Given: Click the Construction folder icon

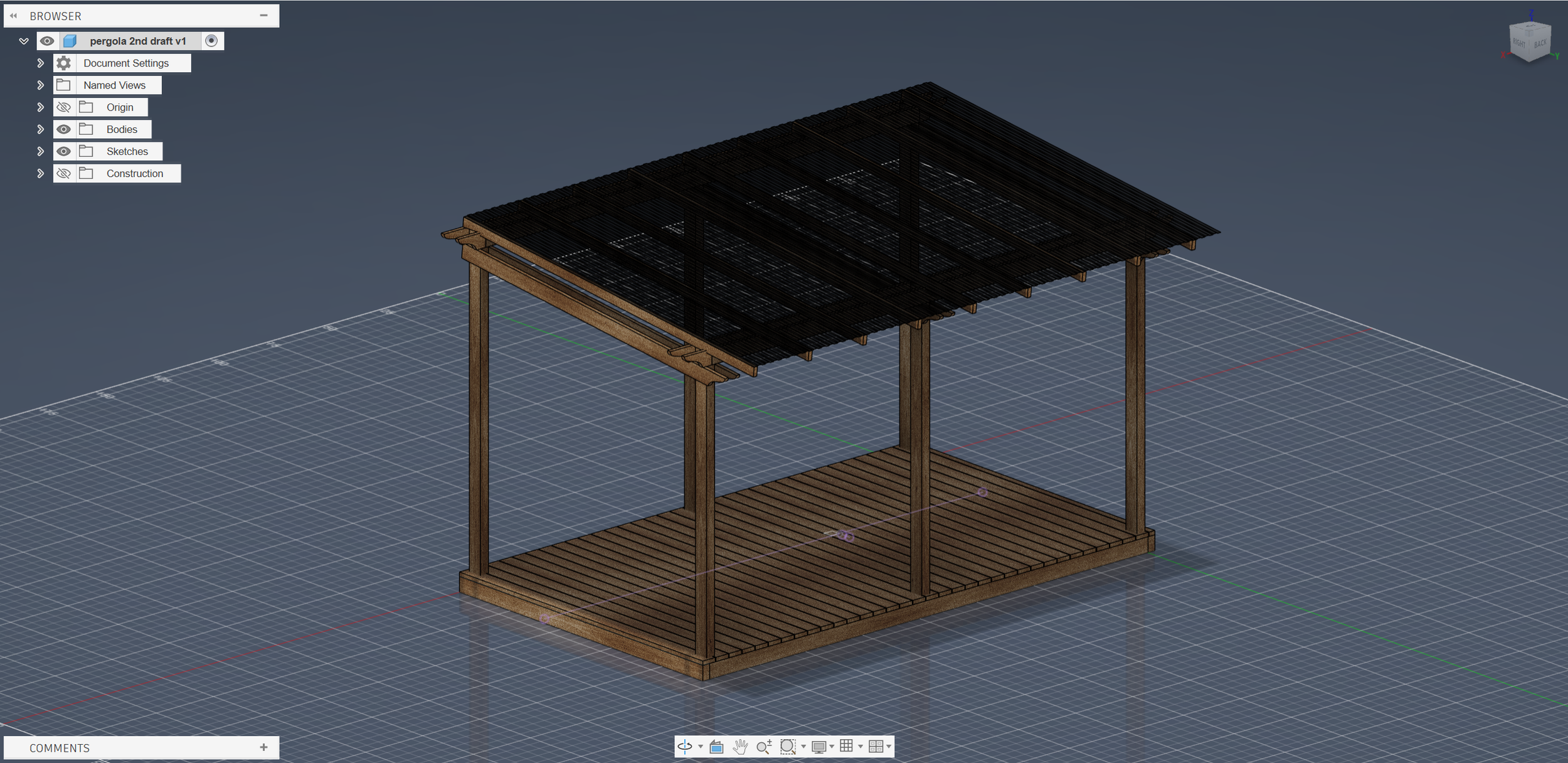Looking at the screenshot, I should point(86,173).
